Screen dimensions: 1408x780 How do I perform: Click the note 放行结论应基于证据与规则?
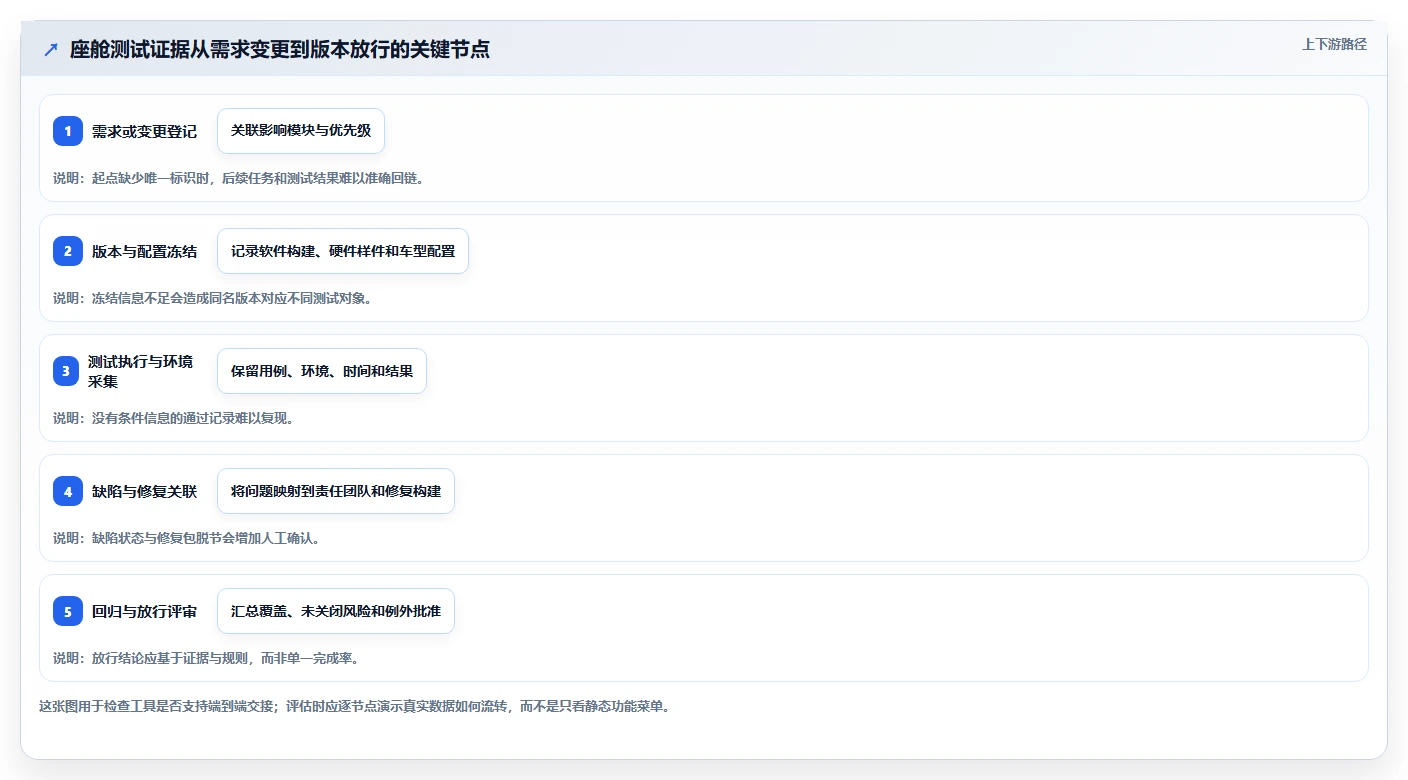(x=206, y=658)
